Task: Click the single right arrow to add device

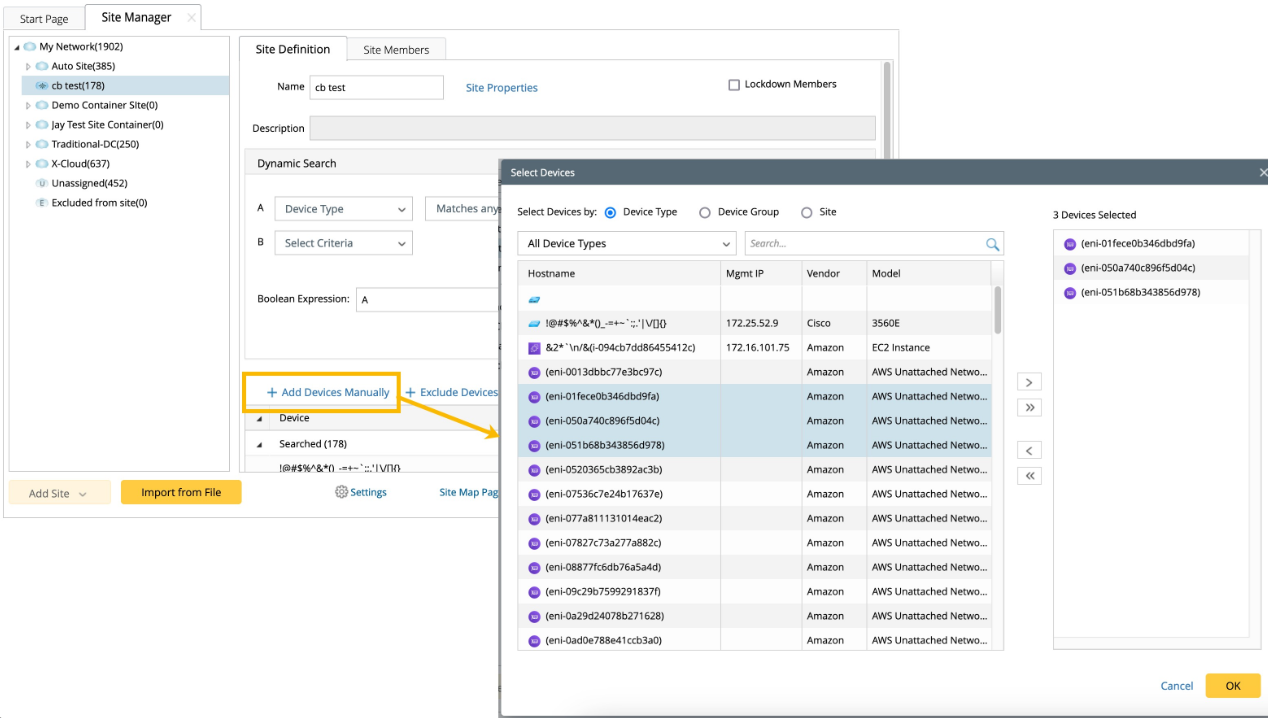Action: coord(1029,382)
